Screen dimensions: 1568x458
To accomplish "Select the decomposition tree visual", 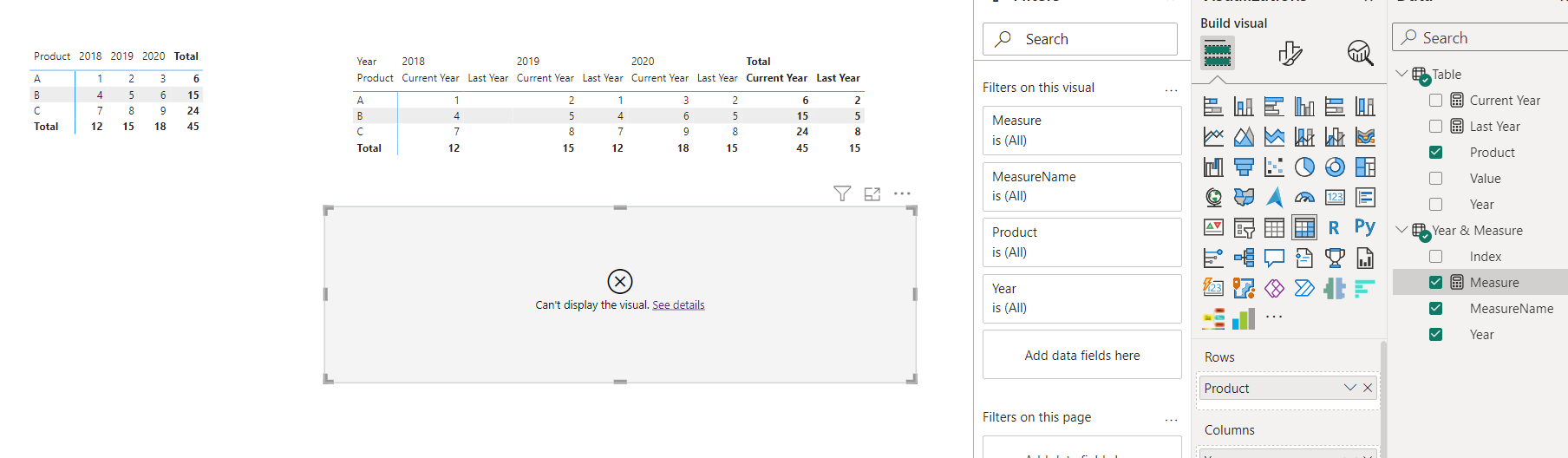I will coord(1244,258).
